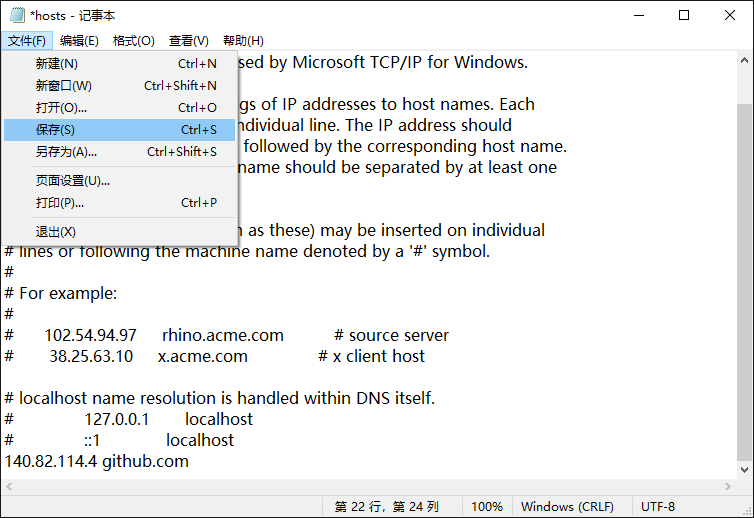Screen dimensions: 754x518
Task: Click 'localhost name resolution' comment line
Action: coord(220,398)
